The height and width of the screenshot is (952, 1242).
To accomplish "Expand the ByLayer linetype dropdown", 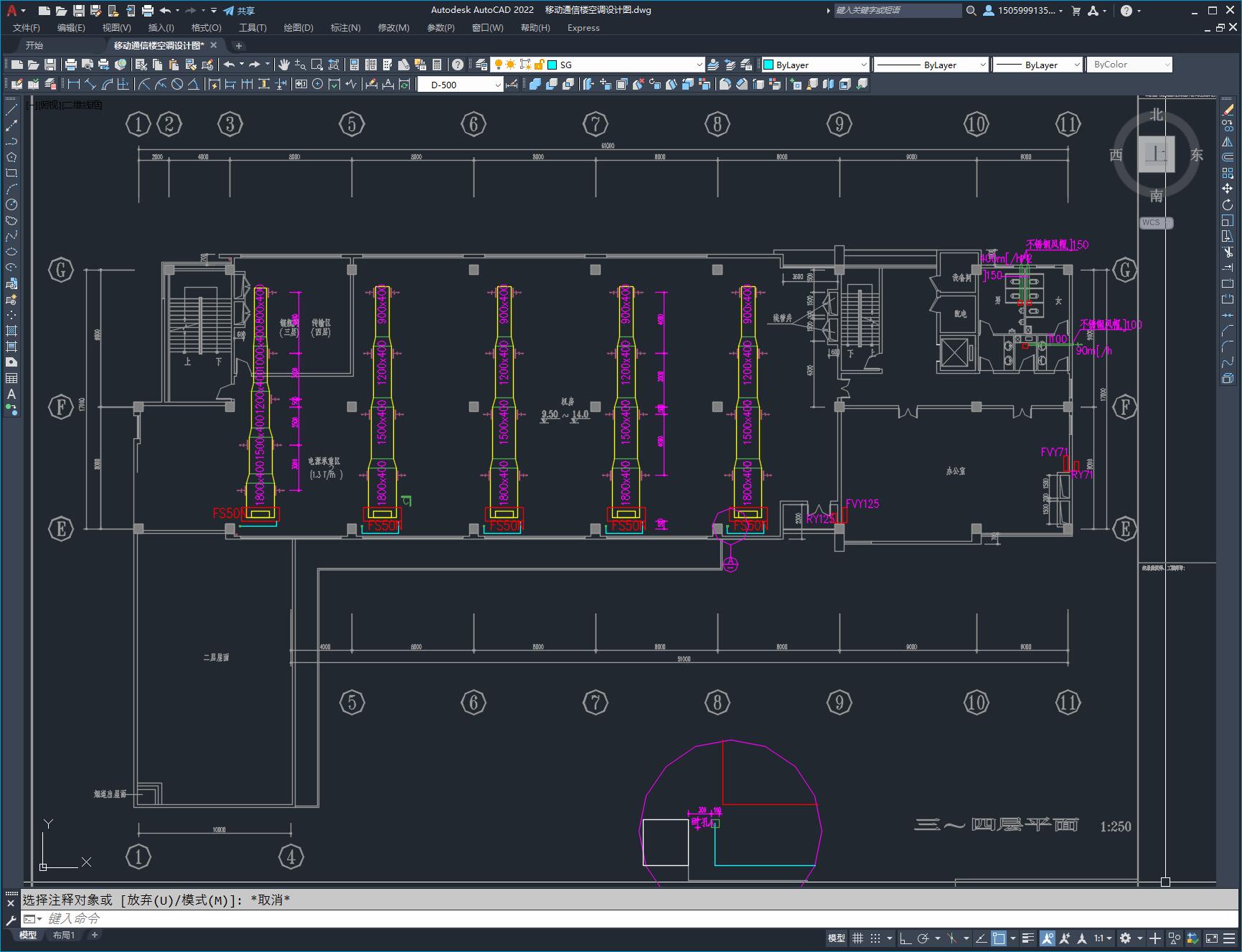I will click(982, 65).
